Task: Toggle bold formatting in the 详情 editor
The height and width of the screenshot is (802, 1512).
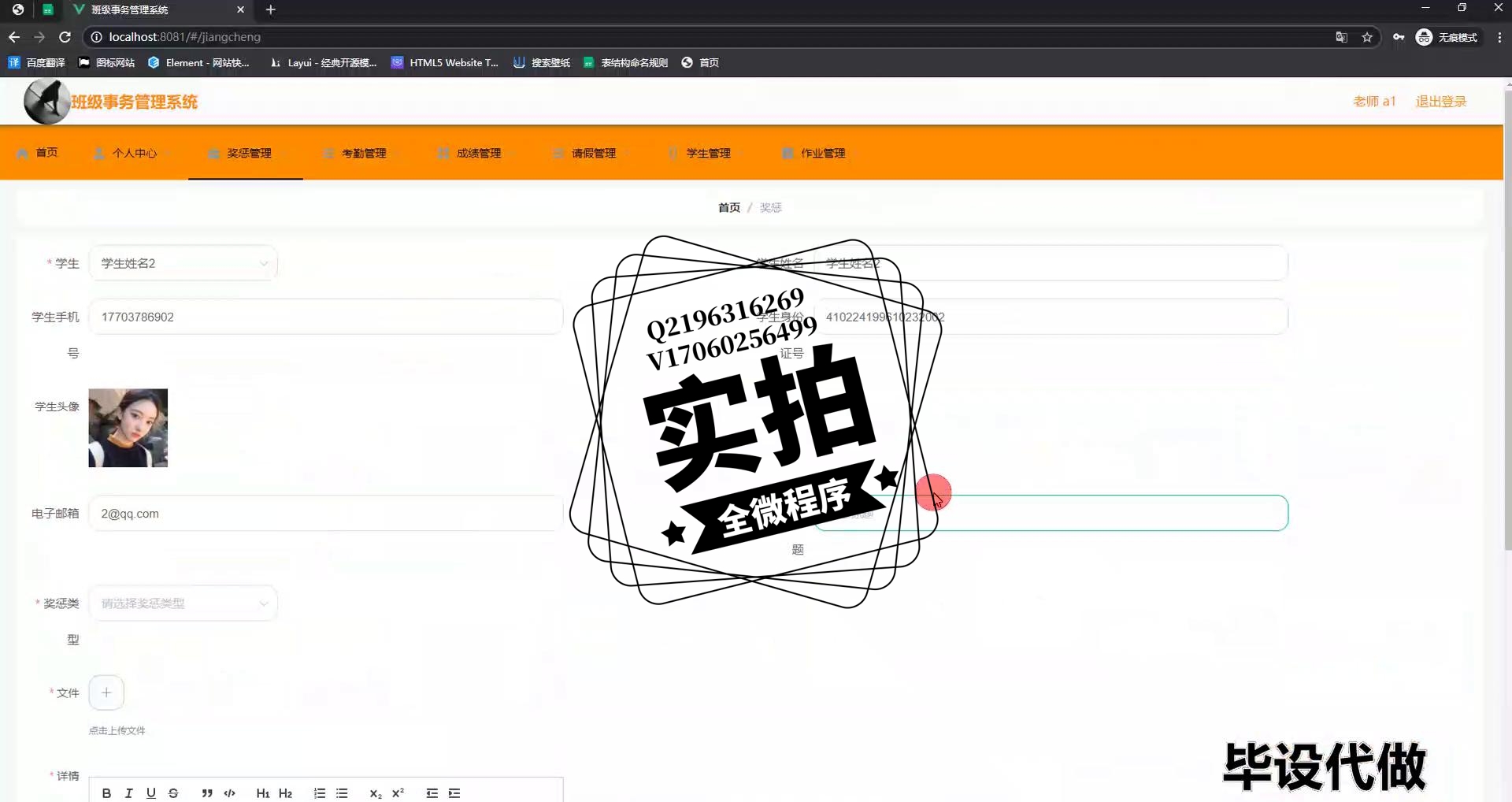Action: pyautogui.click(x=106, y=793)
